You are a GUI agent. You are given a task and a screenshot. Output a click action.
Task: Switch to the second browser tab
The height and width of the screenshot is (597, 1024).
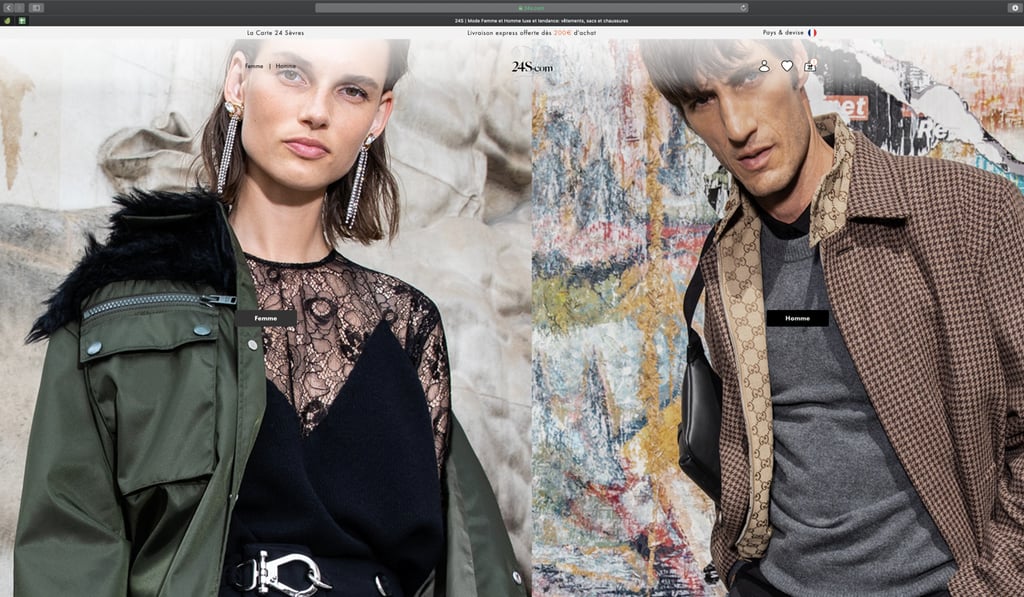pyautogui.click(x=22, y=20)
